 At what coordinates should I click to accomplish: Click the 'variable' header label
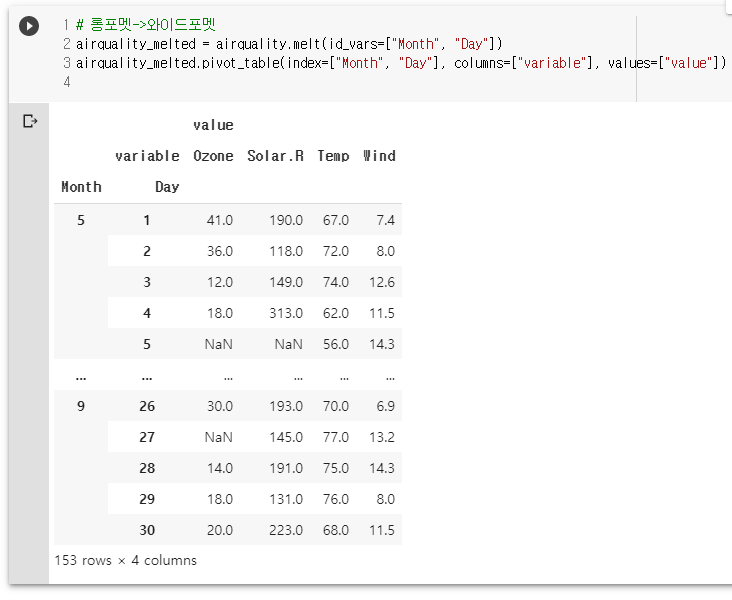pyautogui.click(x=148, y=156)
